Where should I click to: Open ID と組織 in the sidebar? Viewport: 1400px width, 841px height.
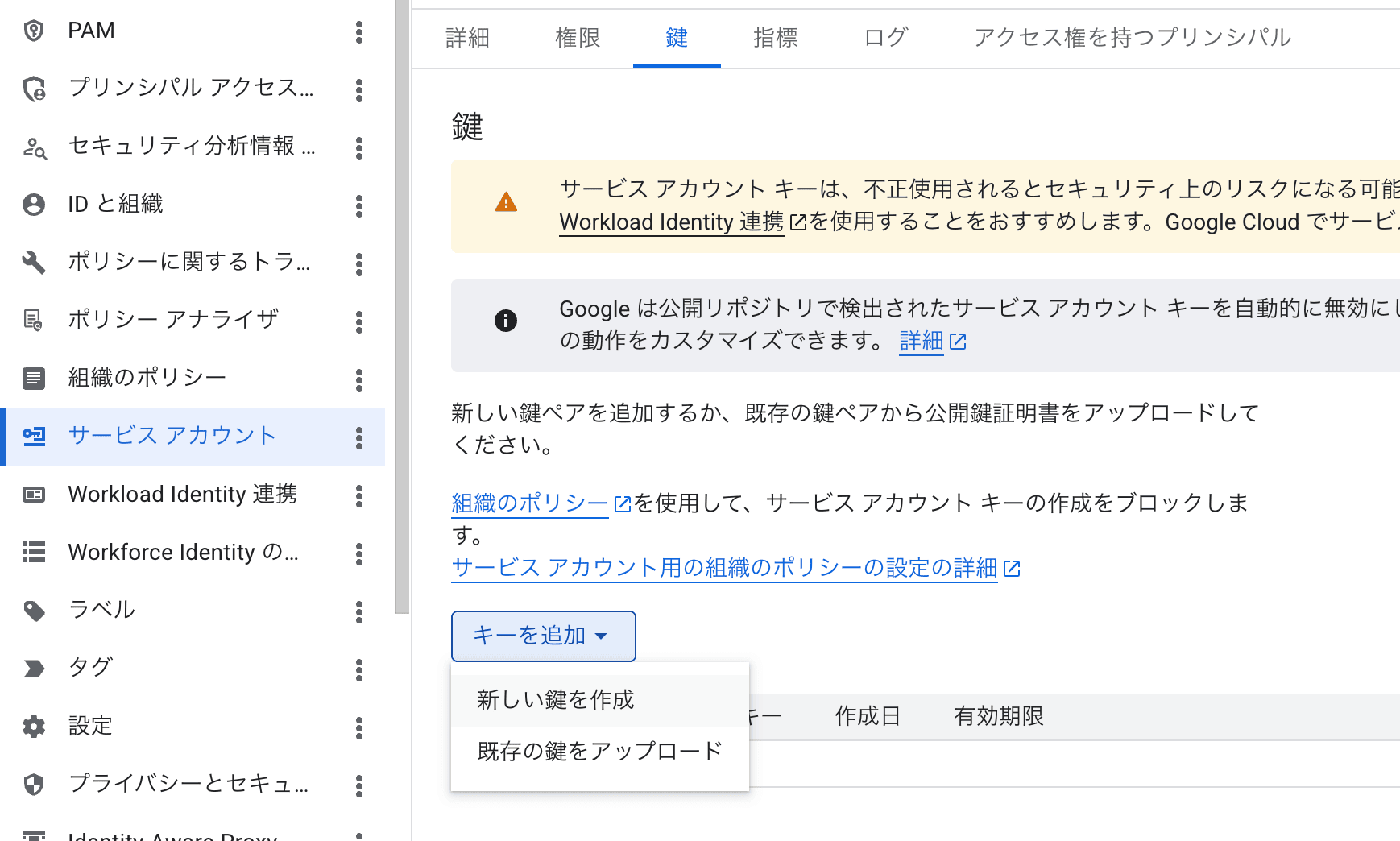[x=193, y=205]
